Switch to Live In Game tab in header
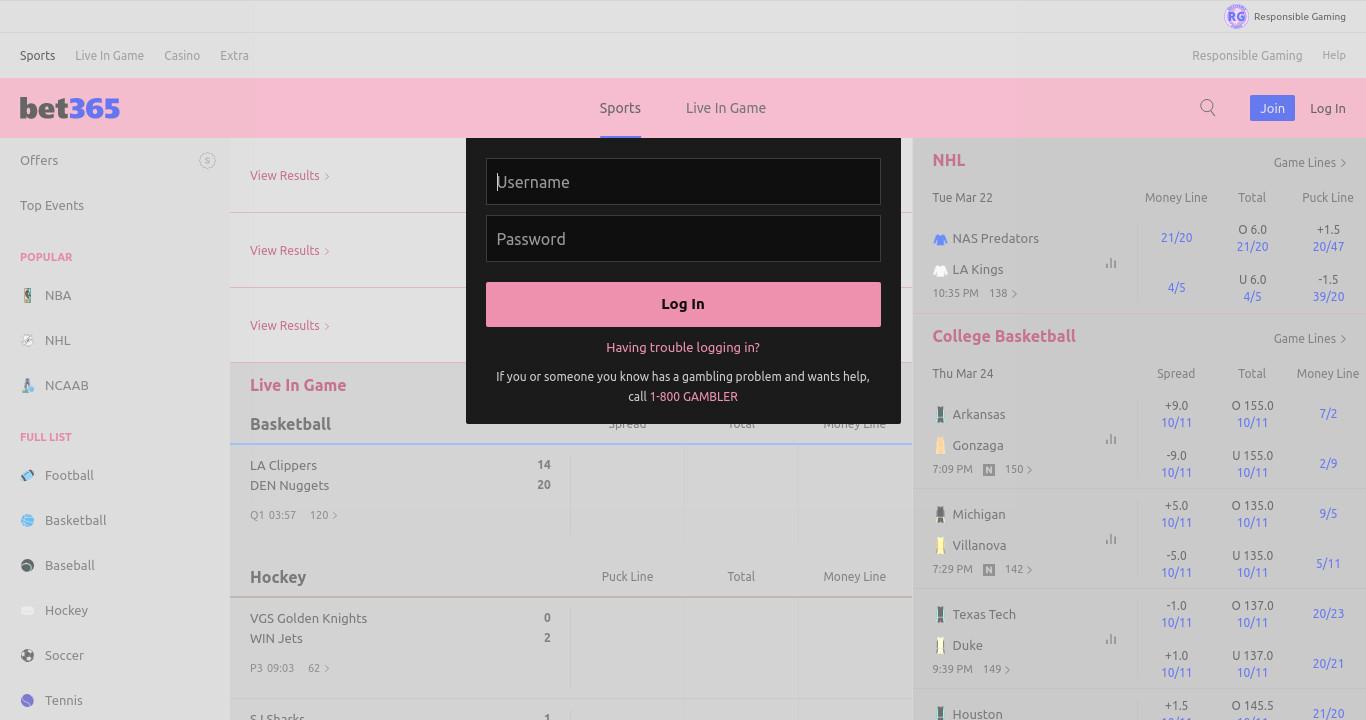This screenshot has width=1366, height=720. coord(726,108)
